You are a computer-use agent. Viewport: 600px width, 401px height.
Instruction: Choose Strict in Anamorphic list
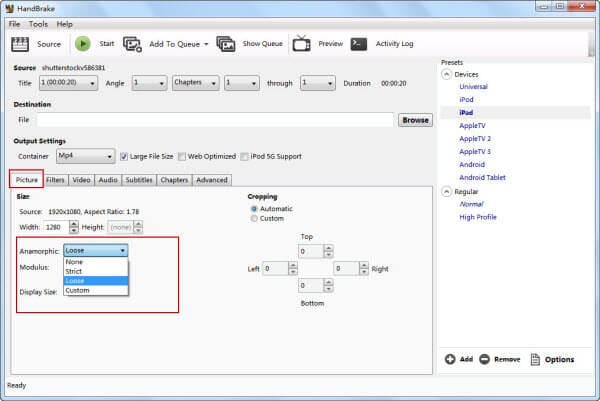point(96,271)
